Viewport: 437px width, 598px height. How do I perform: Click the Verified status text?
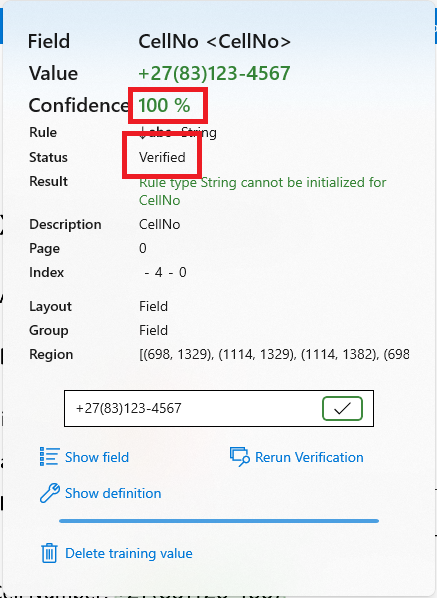(162, 157)
